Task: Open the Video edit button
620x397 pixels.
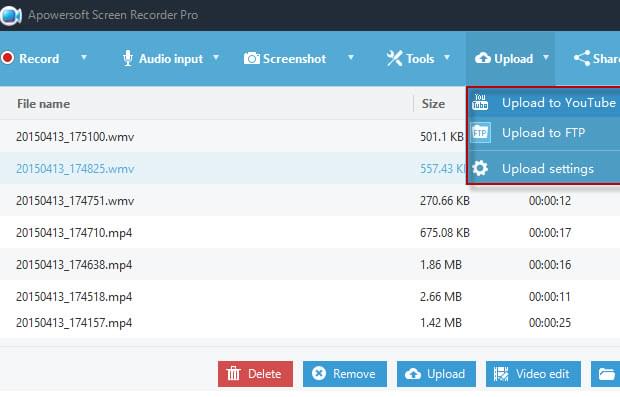Action: 533,374
